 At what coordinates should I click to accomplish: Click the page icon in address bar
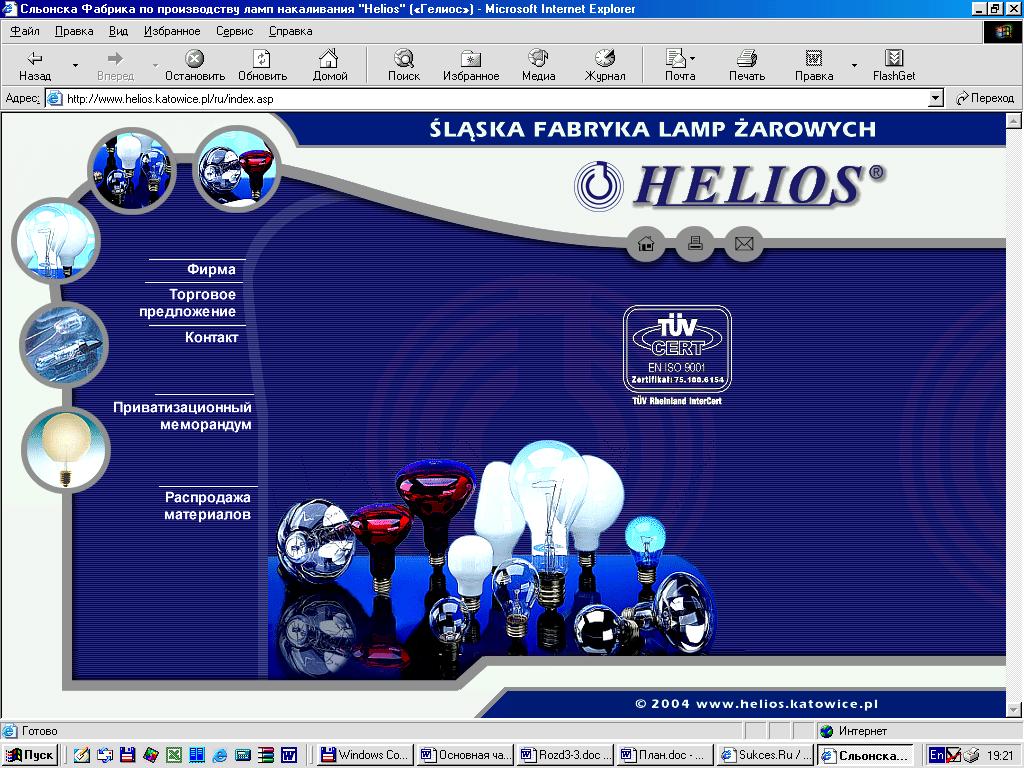coord(55,99)
